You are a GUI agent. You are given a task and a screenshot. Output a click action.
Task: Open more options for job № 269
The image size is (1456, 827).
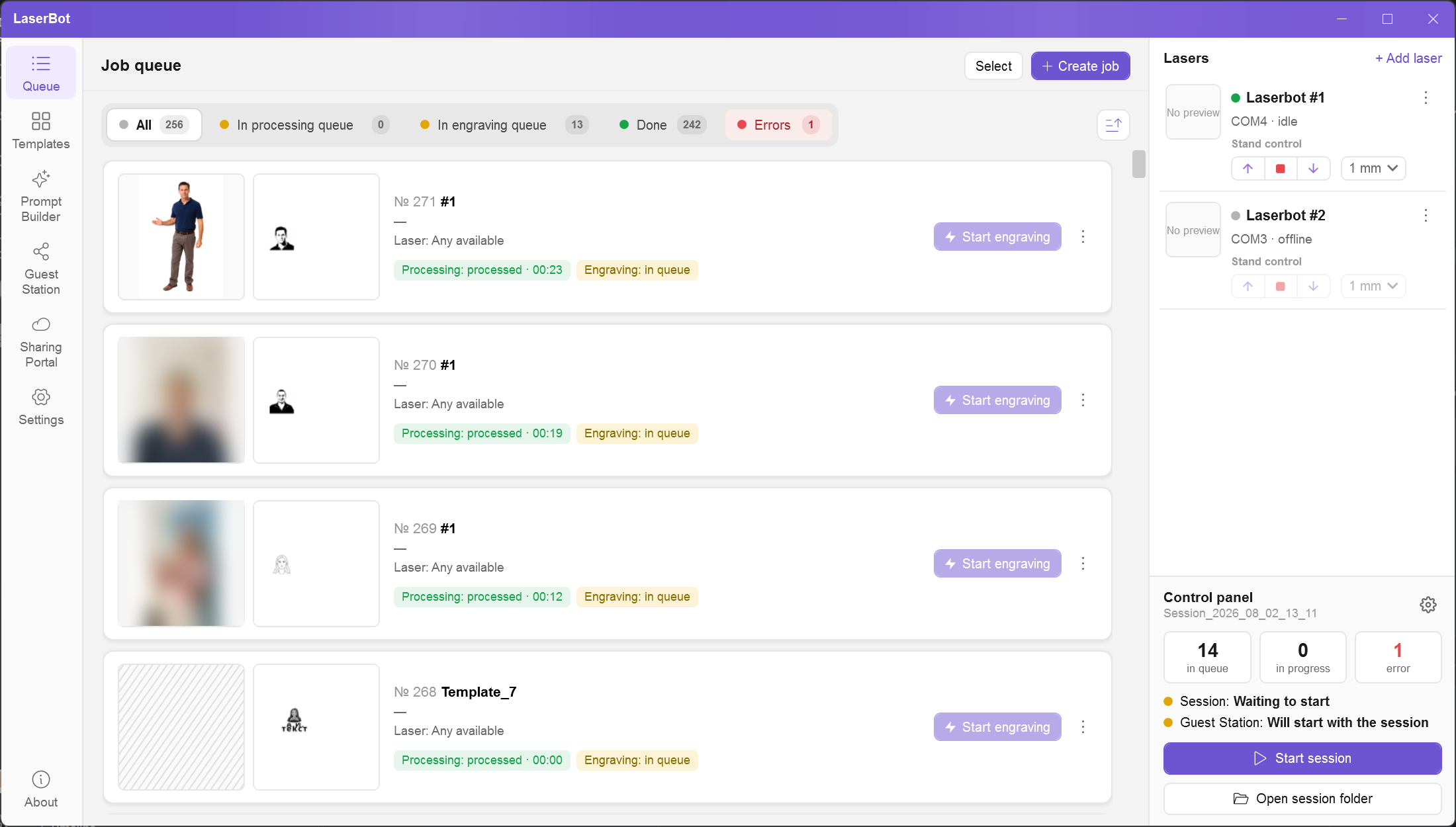click(x=1083, y=564)
